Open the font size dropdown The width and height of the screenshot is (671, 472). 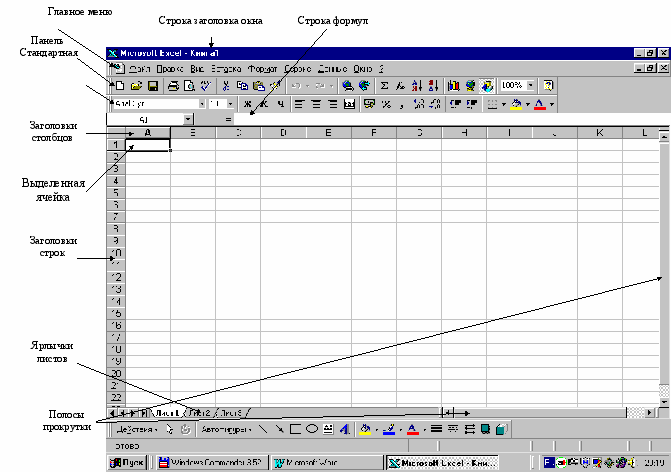pos(230,104)
